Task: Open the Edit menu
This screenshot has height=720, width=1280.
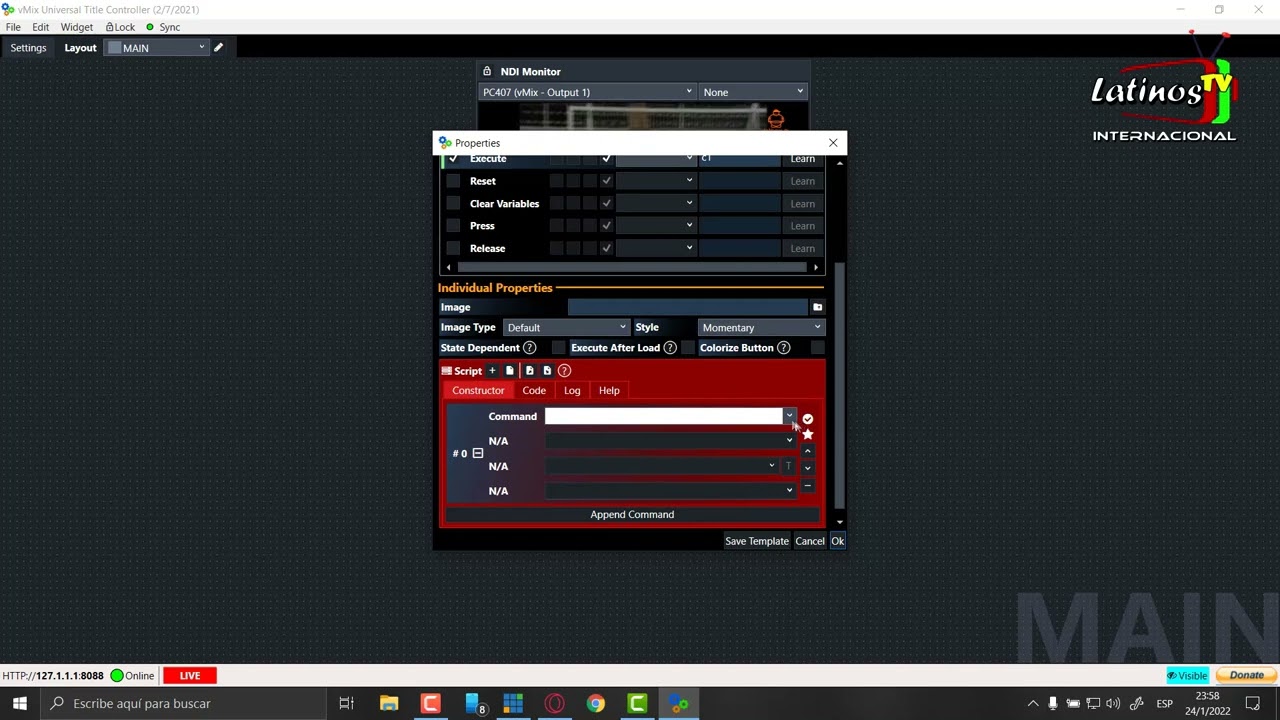Action: click(x=40, y=27)
